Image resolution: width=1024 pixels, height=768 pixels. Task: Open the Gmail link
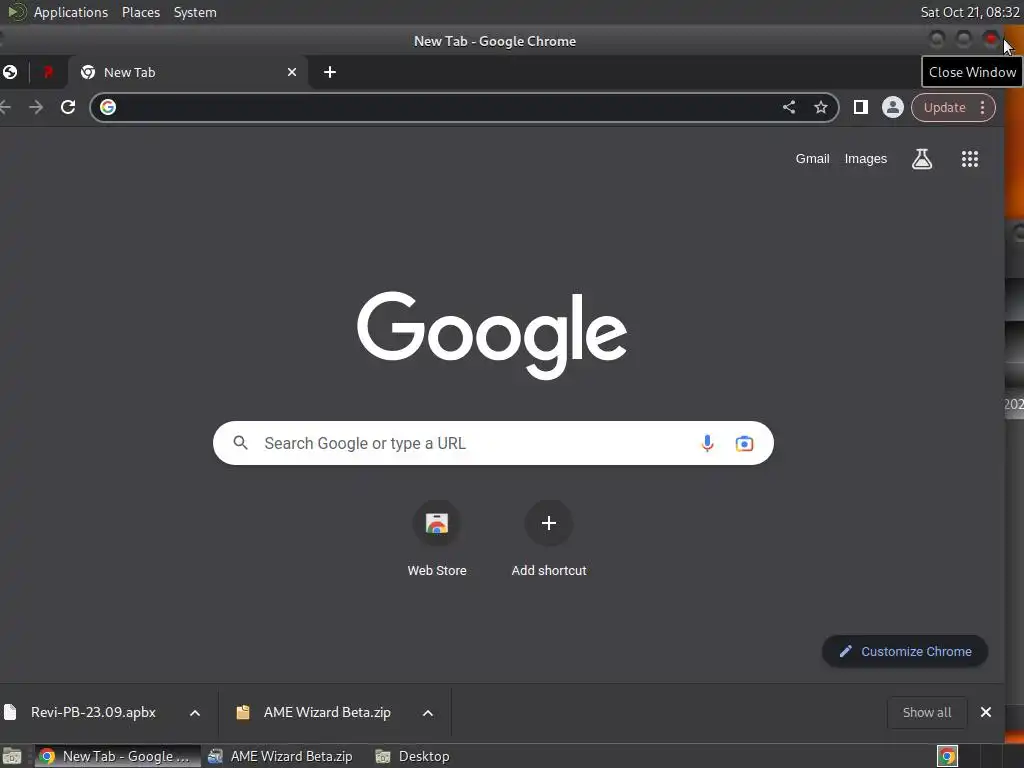point(812,159)
